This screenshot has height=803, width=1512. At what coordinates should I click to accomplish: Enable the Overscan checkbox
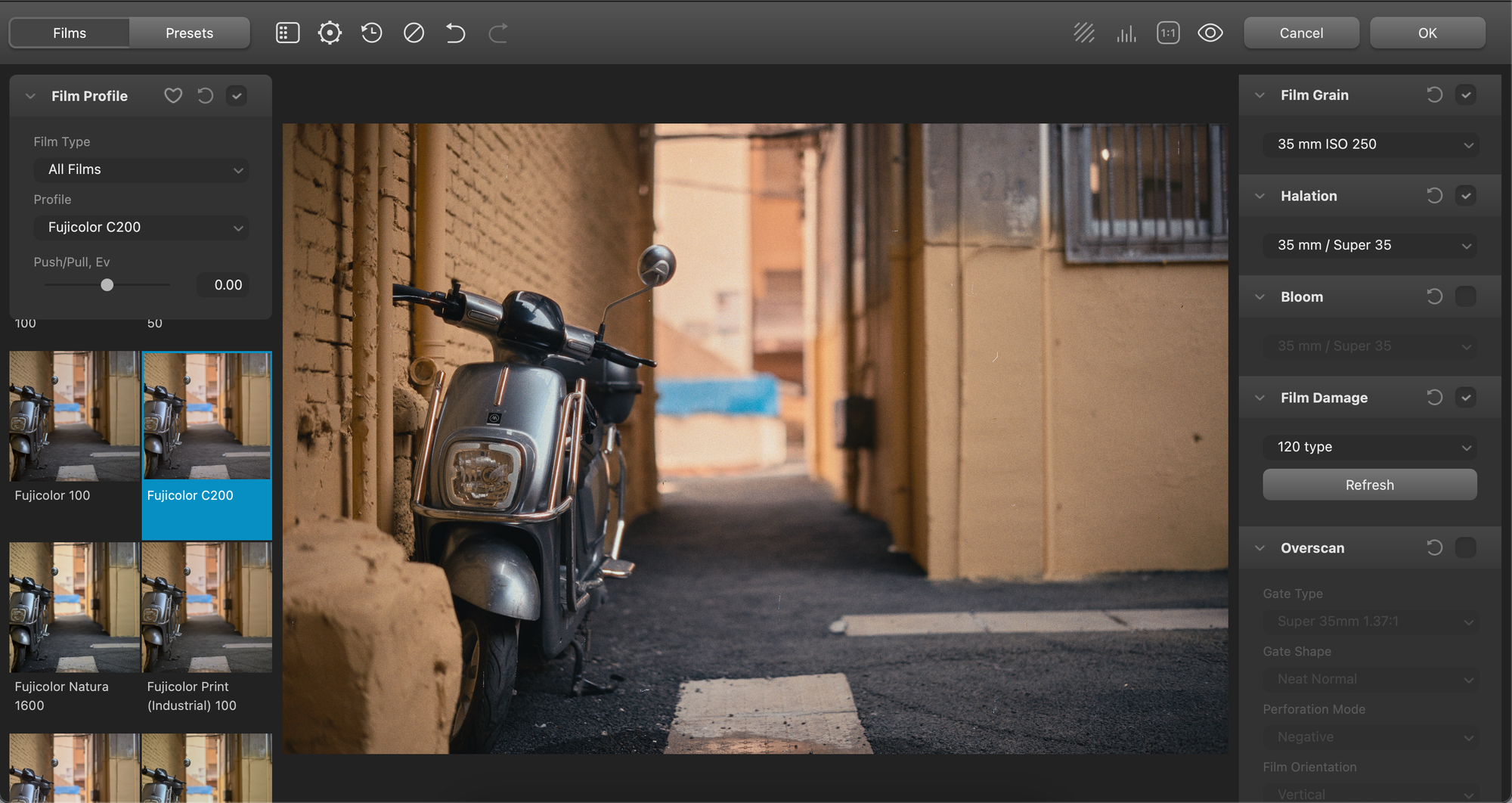[x=1466, y=547]
